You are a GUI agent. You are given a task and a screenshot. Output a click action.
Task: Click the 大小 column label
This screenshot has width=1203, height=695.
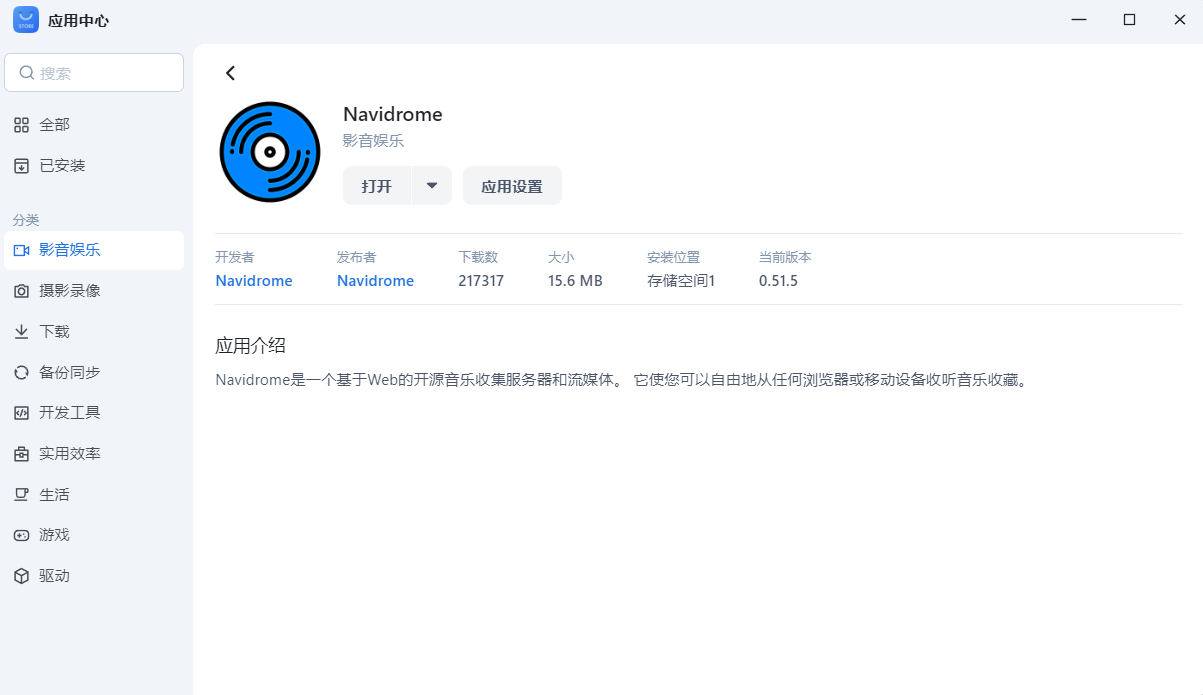pos(561,257)
